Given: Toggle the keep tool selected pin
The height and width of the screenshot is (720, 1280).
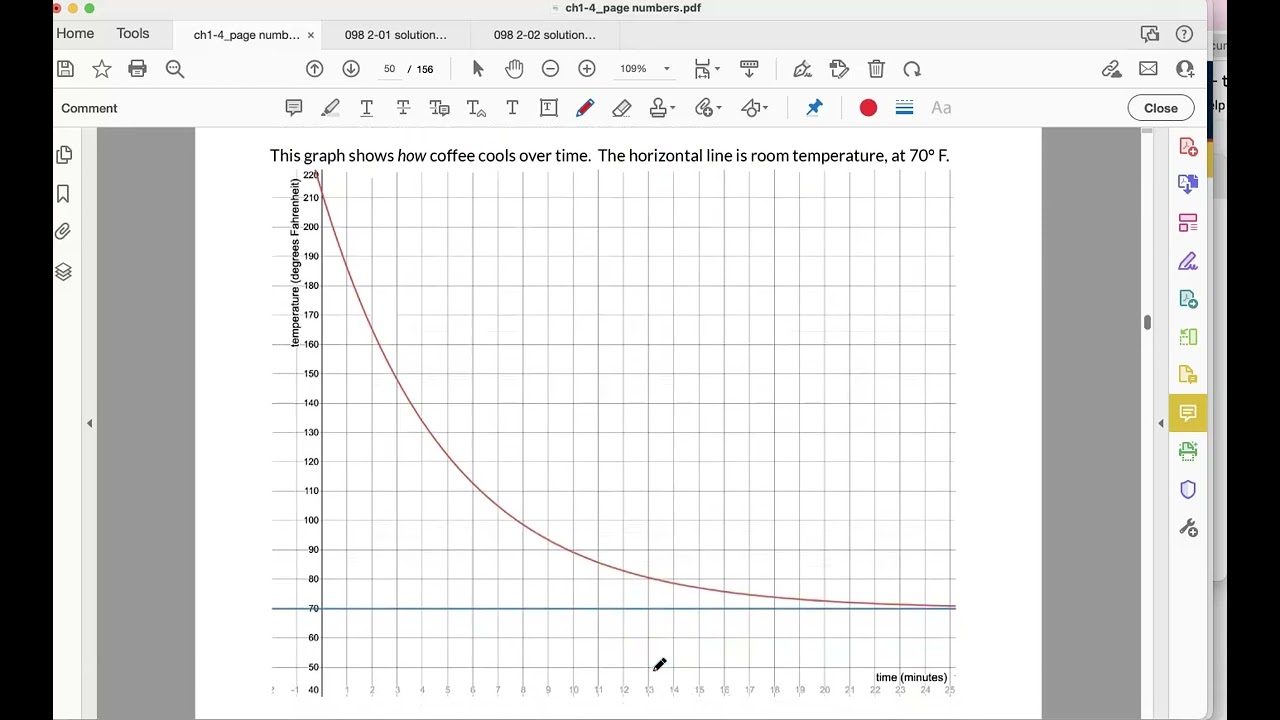Looking at the screenshot, I should 814,108.
